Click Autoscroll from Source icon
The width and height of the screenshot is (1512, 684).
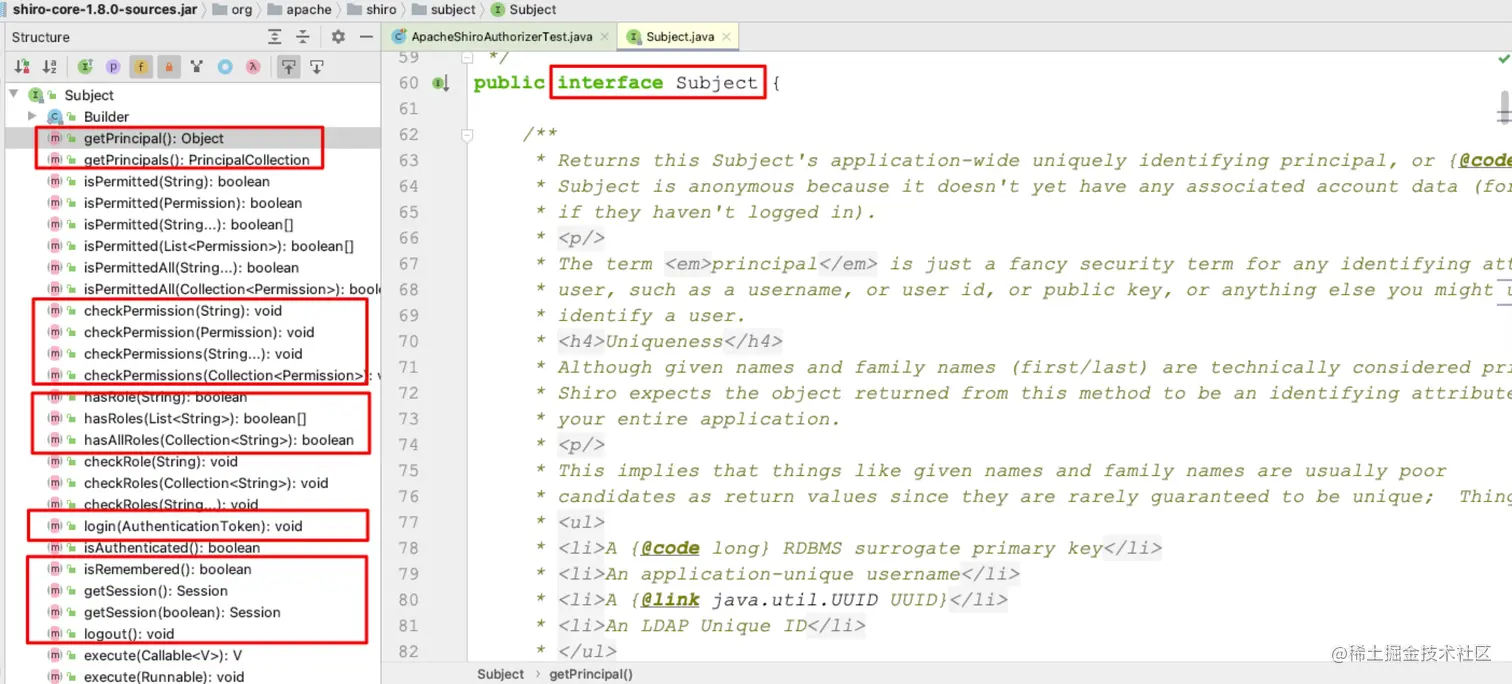(316, 67)
